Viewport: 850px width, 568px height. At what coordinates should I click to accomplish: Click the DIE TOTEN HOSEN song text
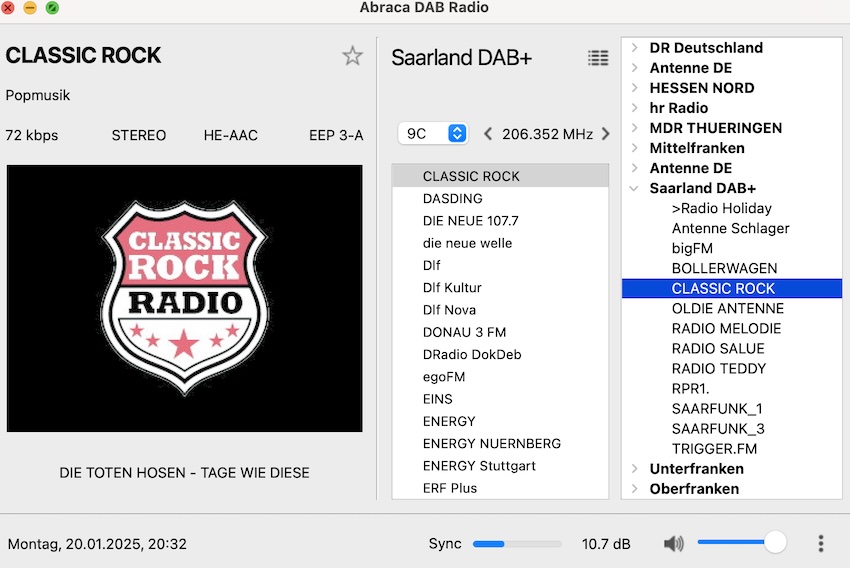click(x=184, y=473)
